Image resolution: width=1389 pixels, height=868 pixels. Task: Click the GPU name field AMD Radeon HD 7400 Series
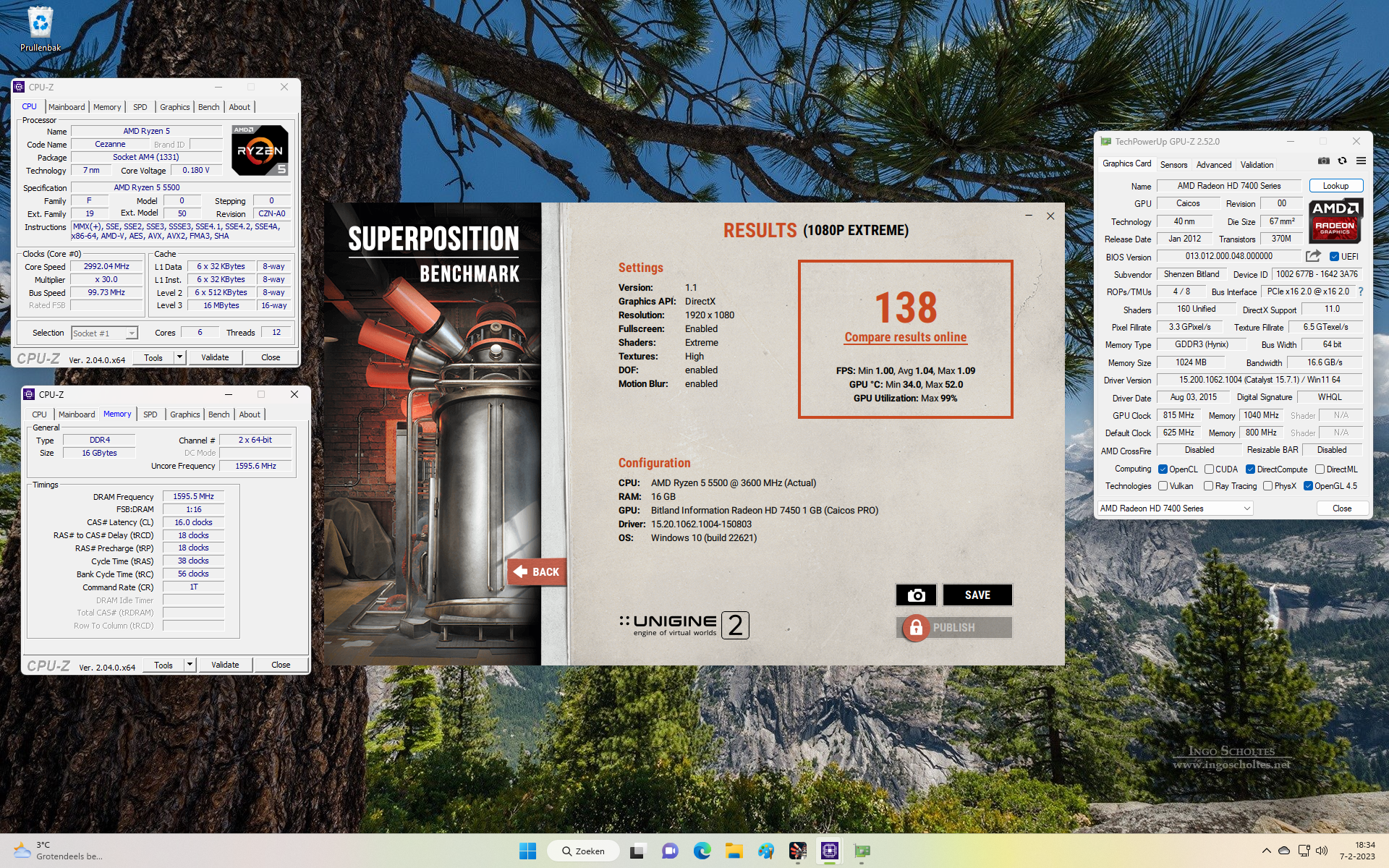tap(1228, 186)
